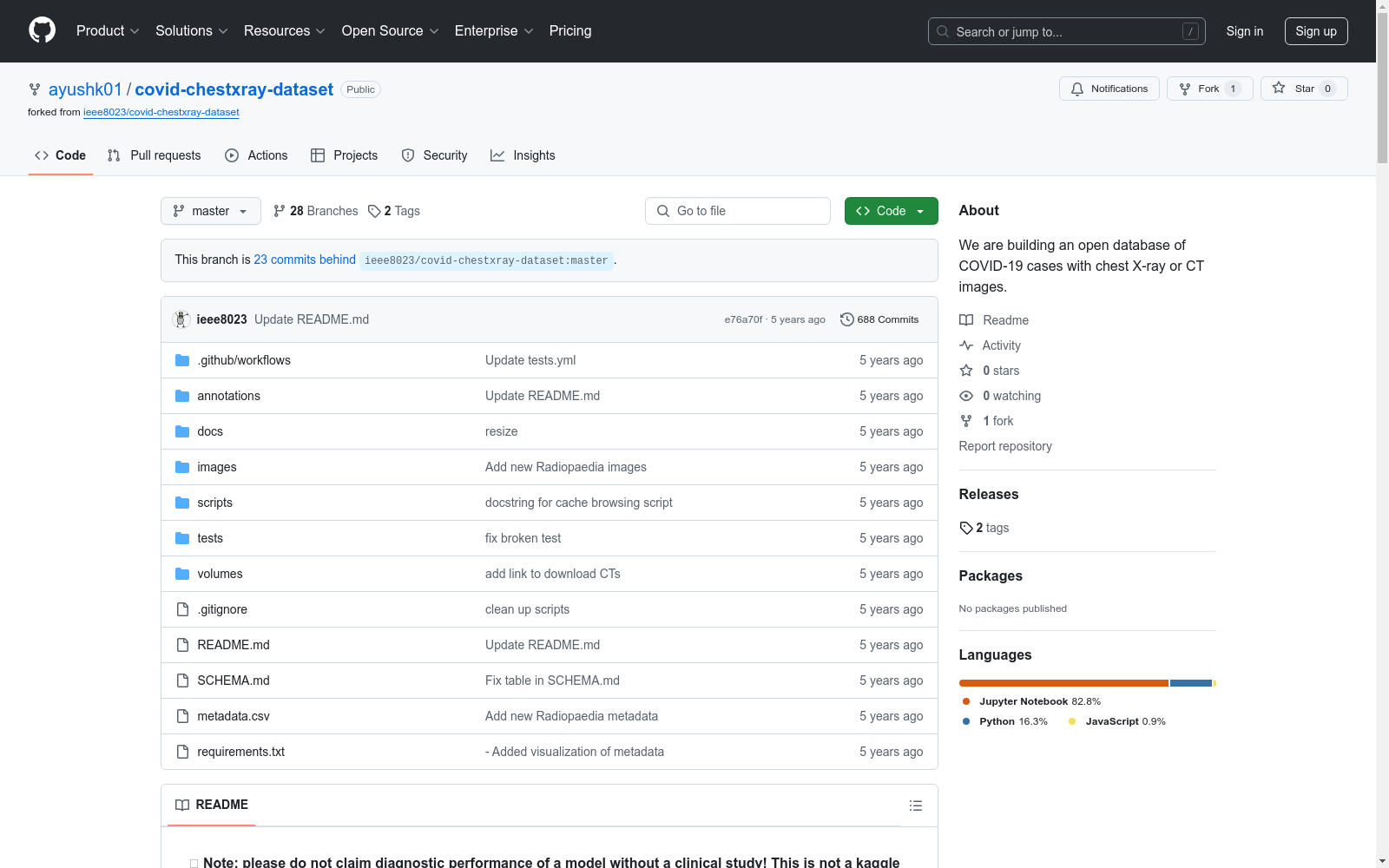Click the eye icon next to watching
The width and height of the screenshot is (1389, 868).
pos(966,396)
